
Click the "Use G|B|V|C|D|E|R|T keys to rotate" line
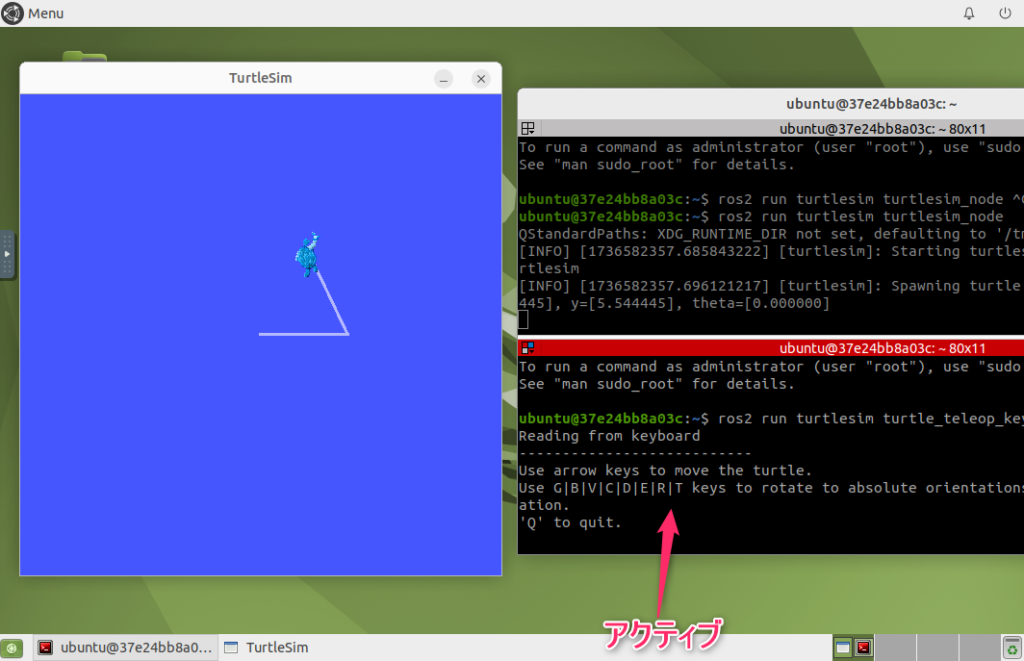pos(771,488)
